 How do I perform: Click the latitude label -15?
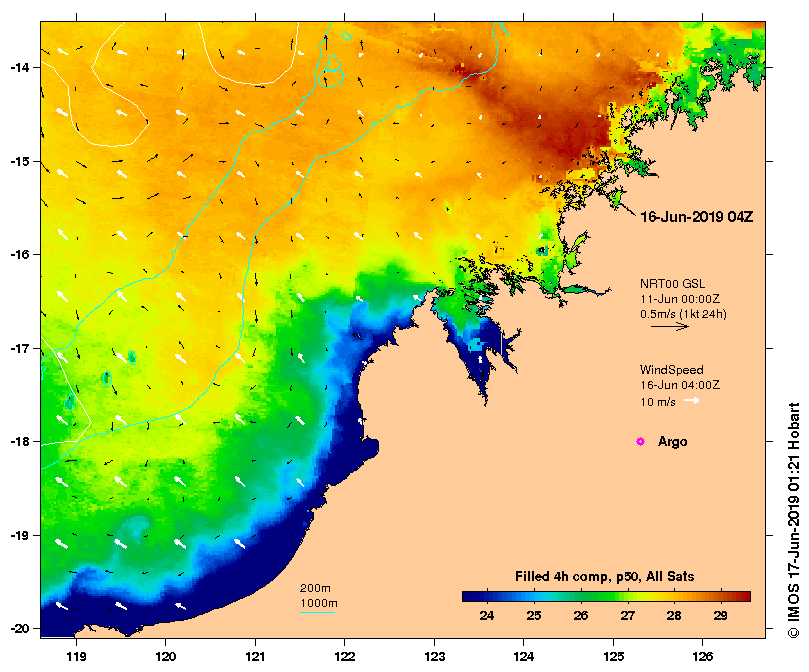19,161
